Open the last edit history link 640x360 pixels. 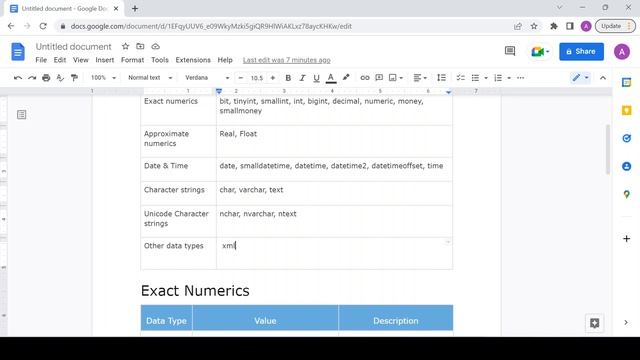pyautogui.click(x=287, y=60)
